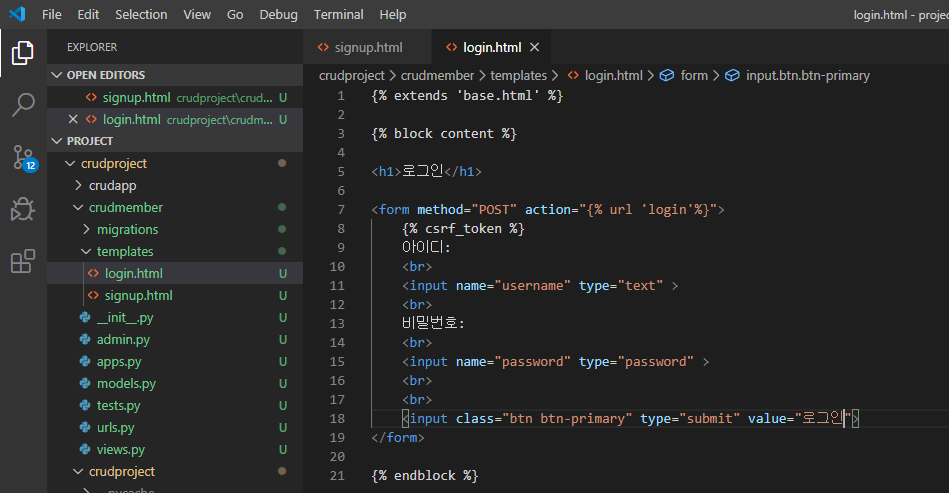Switch to the signup.html tab
The height and width of the screenshot is (493, 949).
(367, 47)
